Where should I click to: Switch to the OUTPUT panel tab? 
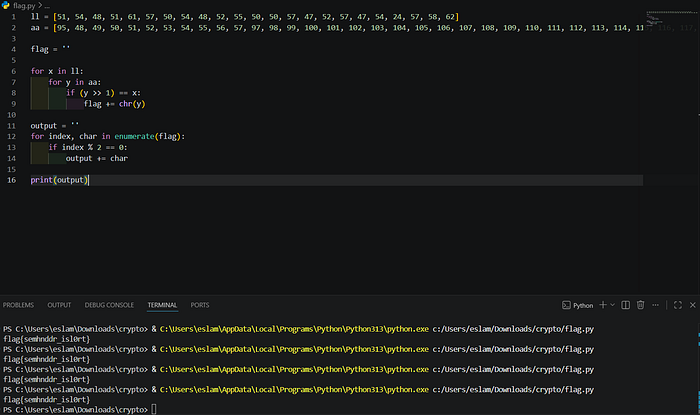pyautogui.click(x=59, y=305)
